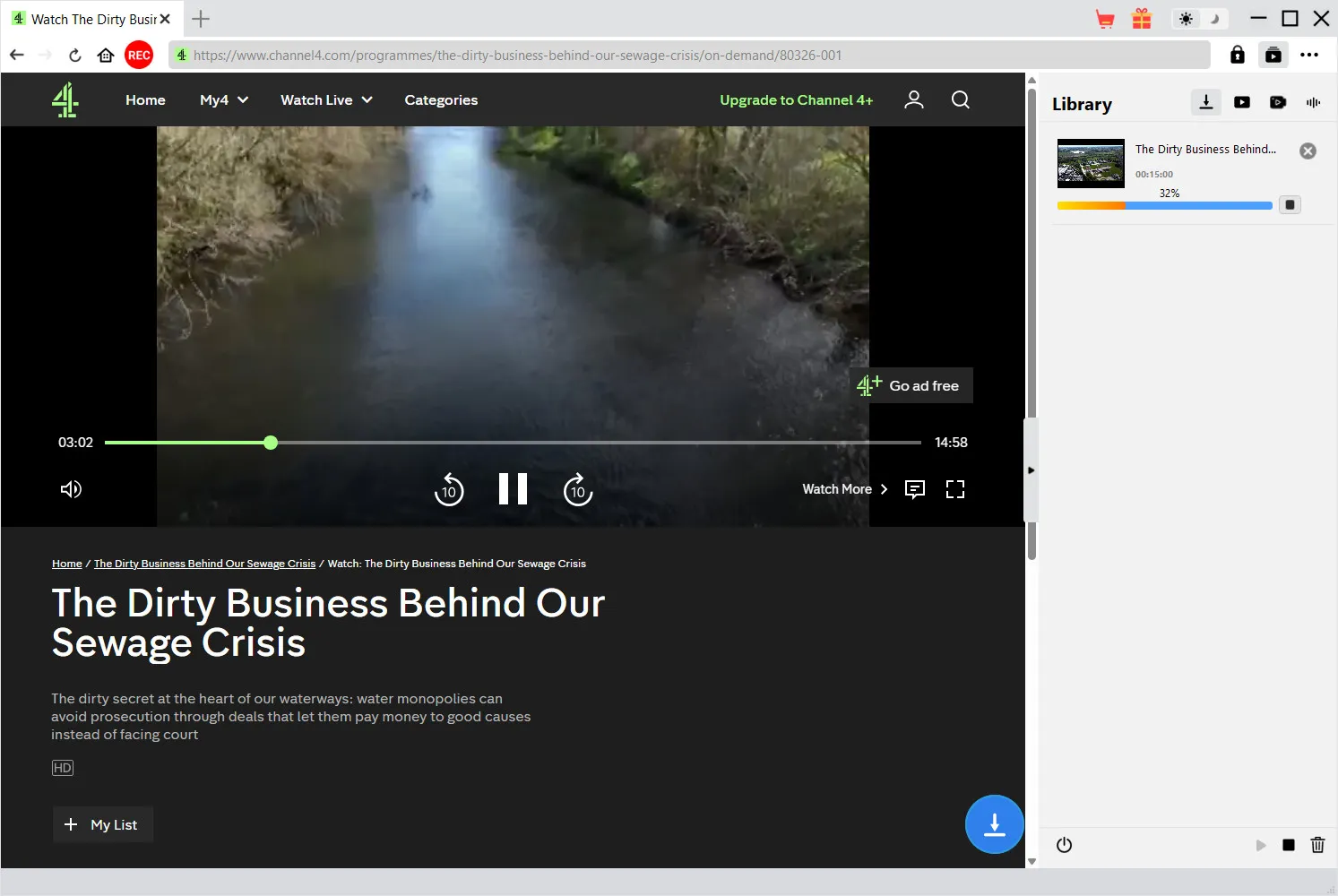
Task: Click Home breadcrumb link
Action: pyautogui.click(x=67, y=564)
